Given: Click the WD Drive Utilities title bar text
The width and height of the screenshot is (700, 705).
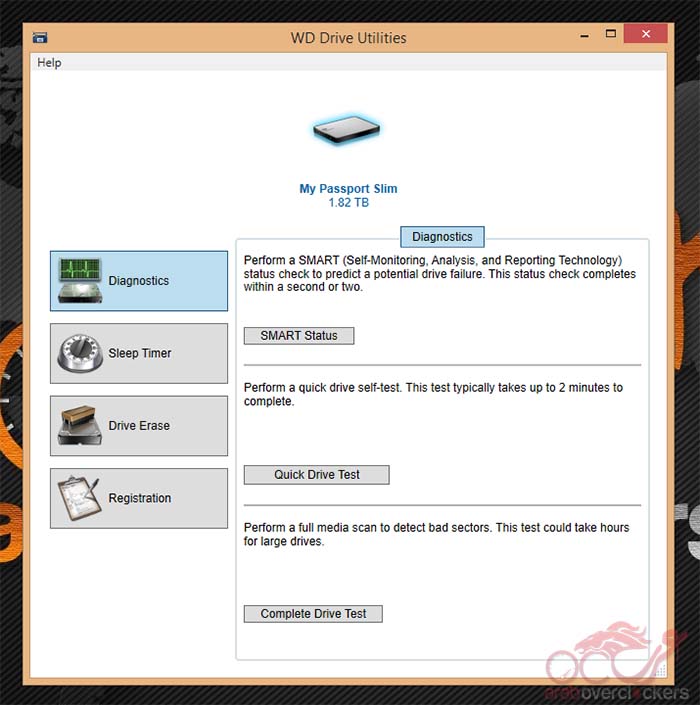Looking at the screenshot, I should (348, 38).
